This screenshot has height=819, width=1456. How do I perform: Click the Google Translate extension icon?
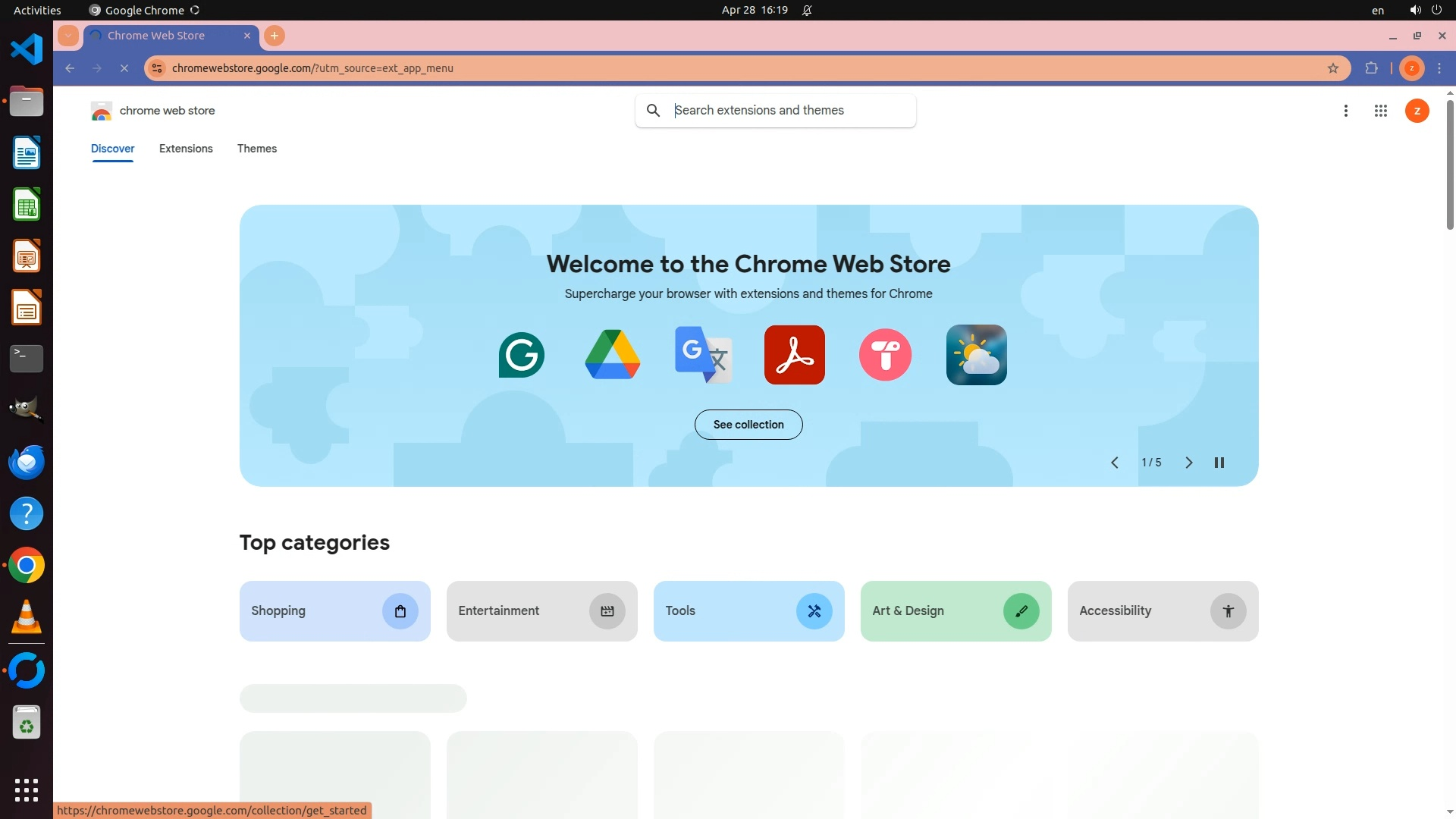click(703, 355)
